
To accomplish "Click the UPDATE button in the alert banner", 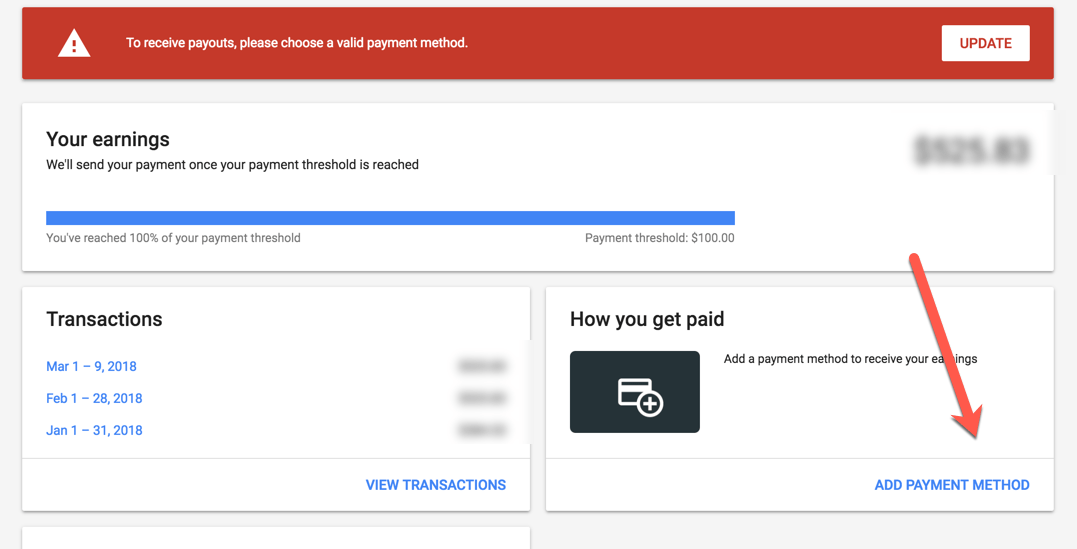I will (985, 43).
